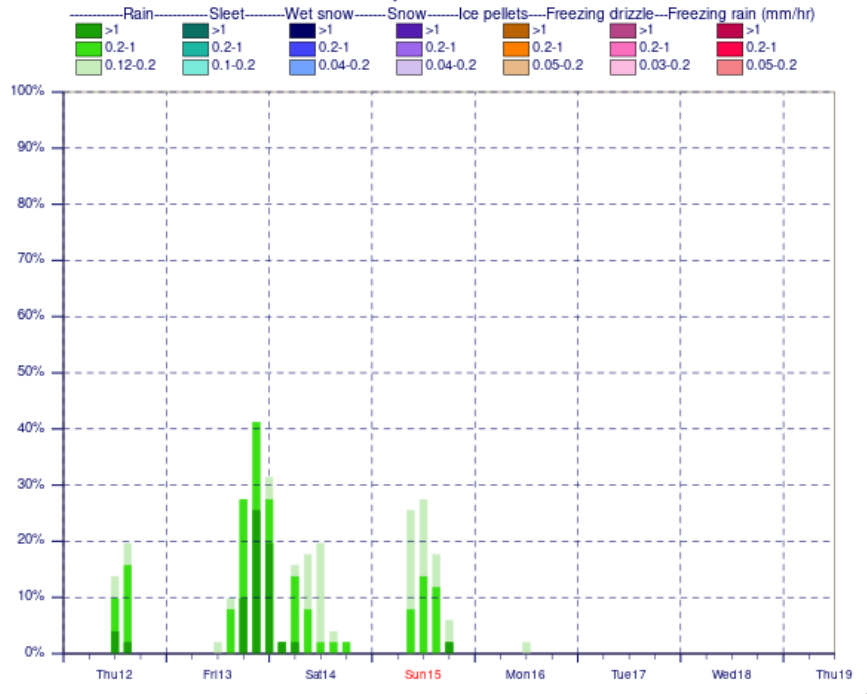The image size is (867, 694).
Task: Click the Sleet >1 dark teal swatch
Action: tap(195, 31)
